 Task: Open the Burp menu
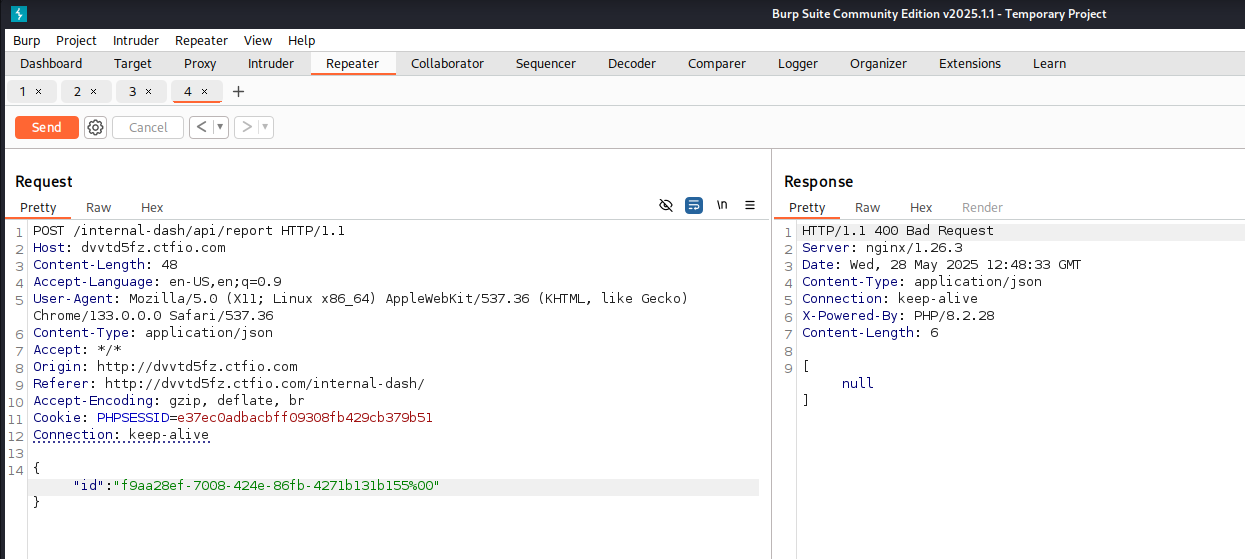point(27,40)
